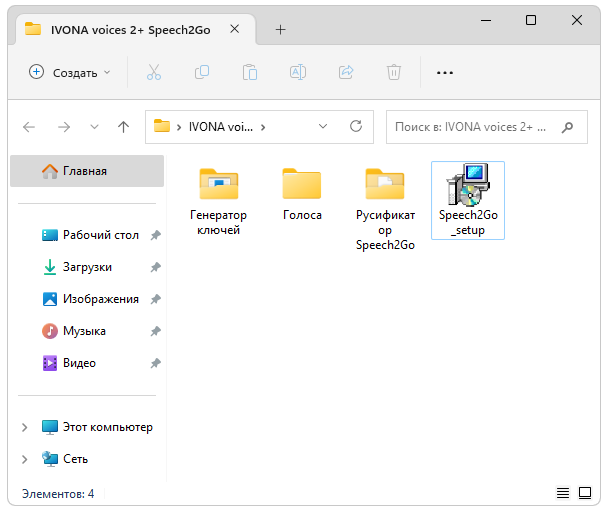606x510 pixels.
Task: Click the pin next to Видео
Action: pyautogui.click(x=155, y=363)
